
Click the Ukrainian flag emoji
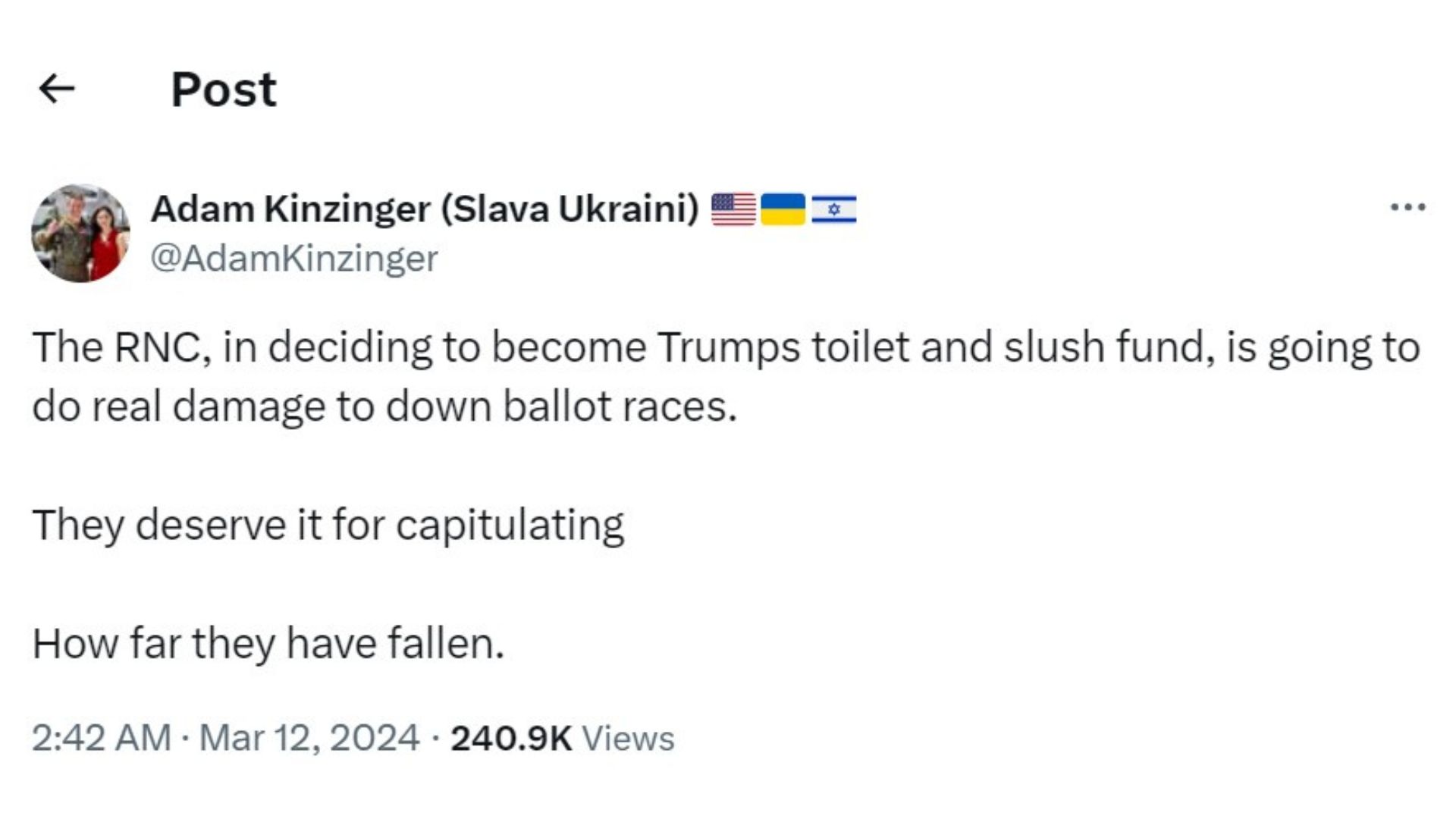click(783, 209)
